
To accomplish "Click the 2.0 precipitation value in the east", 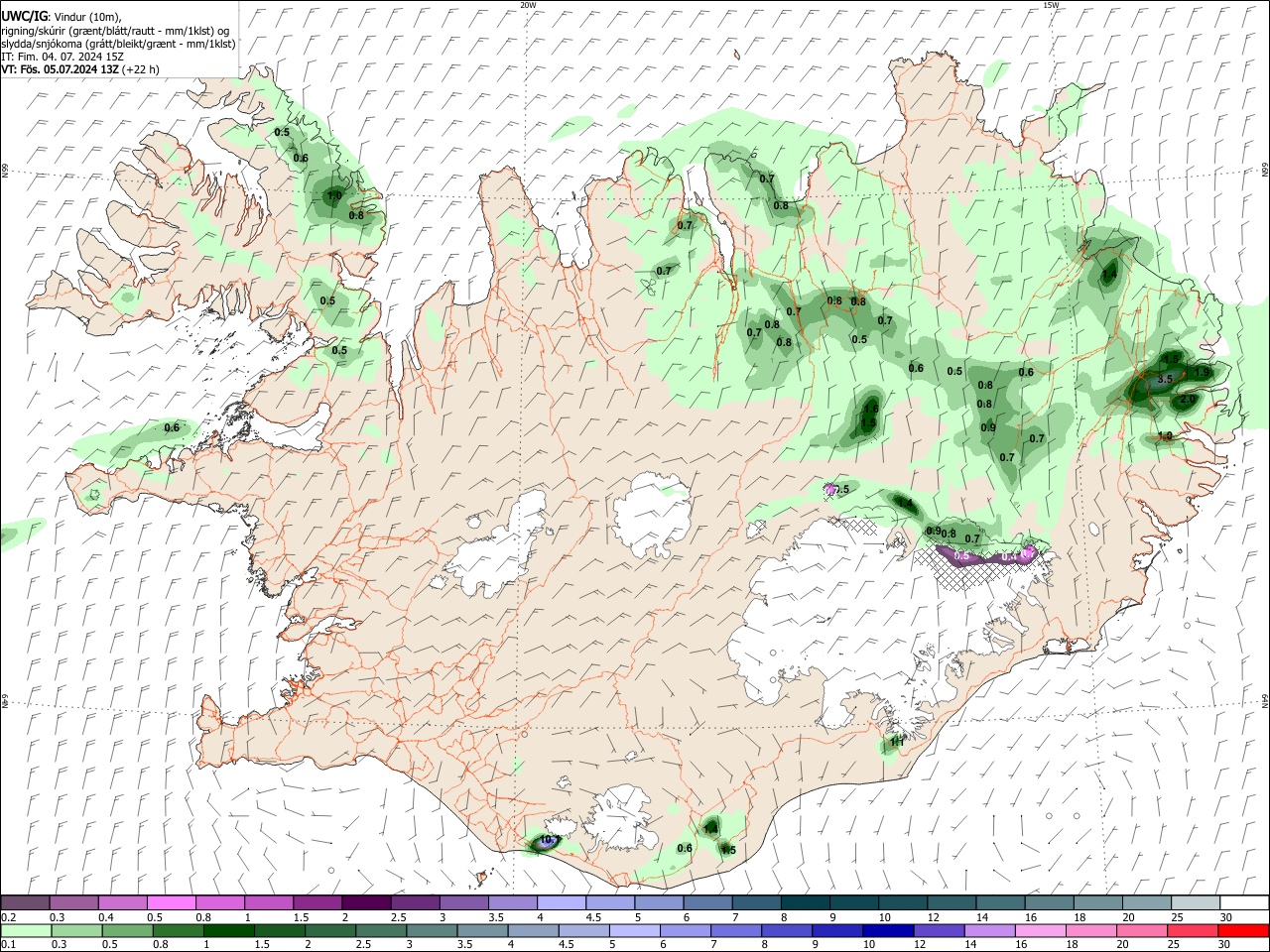I will tap(1188, 400).
